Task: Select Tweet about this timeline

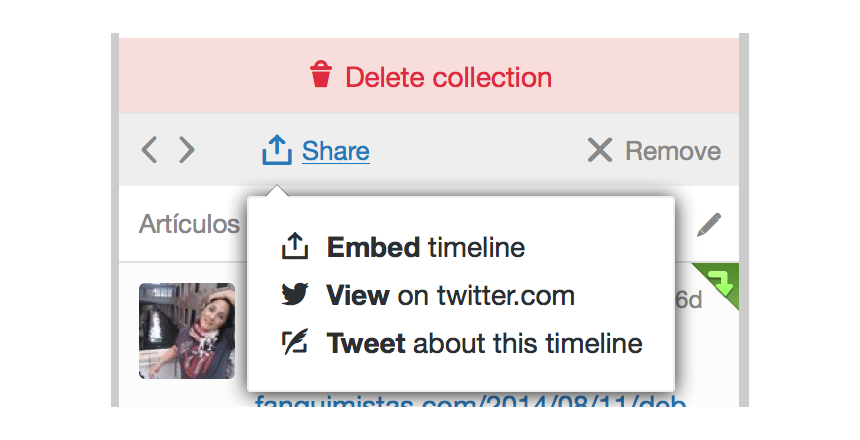Action: pos(484,343)
